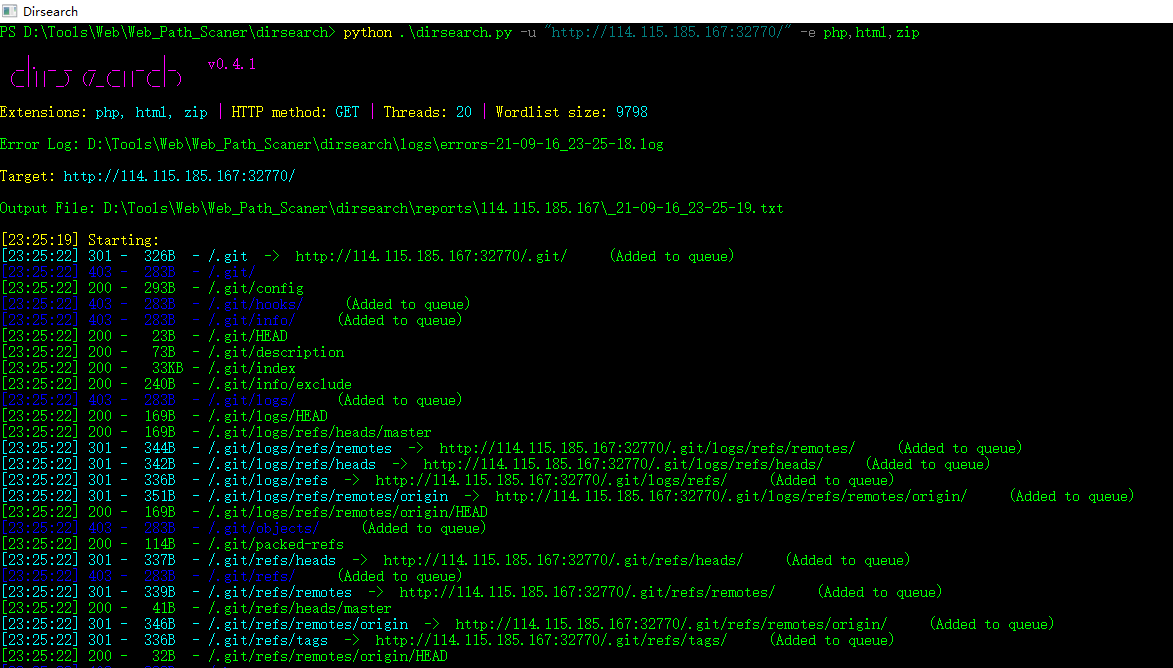
Task: Click the redirect URL ending /.git/refs/remotes/origin/
Action: click(671, 624)
